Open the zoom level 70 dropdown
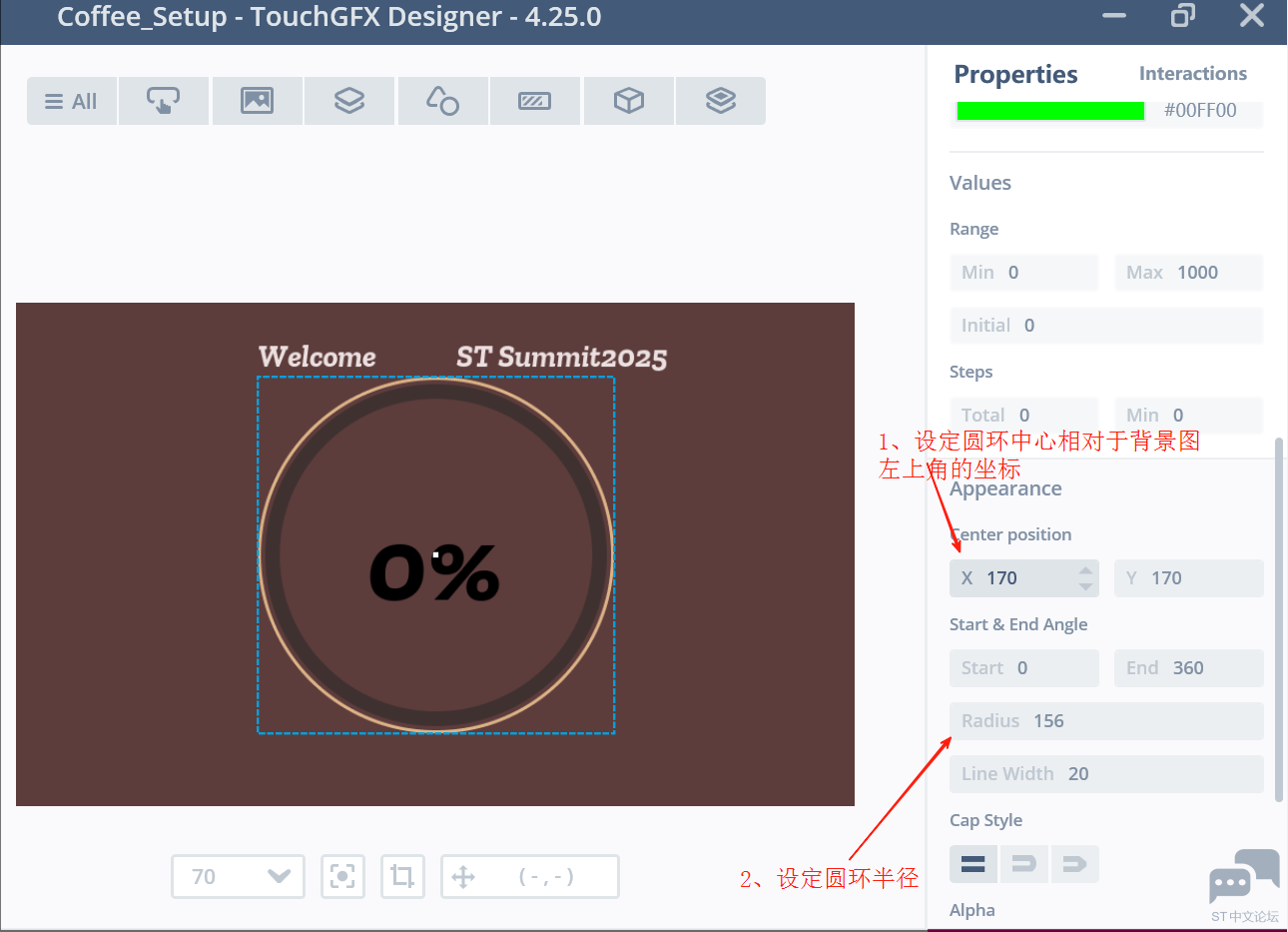 [x=239, y=877]
